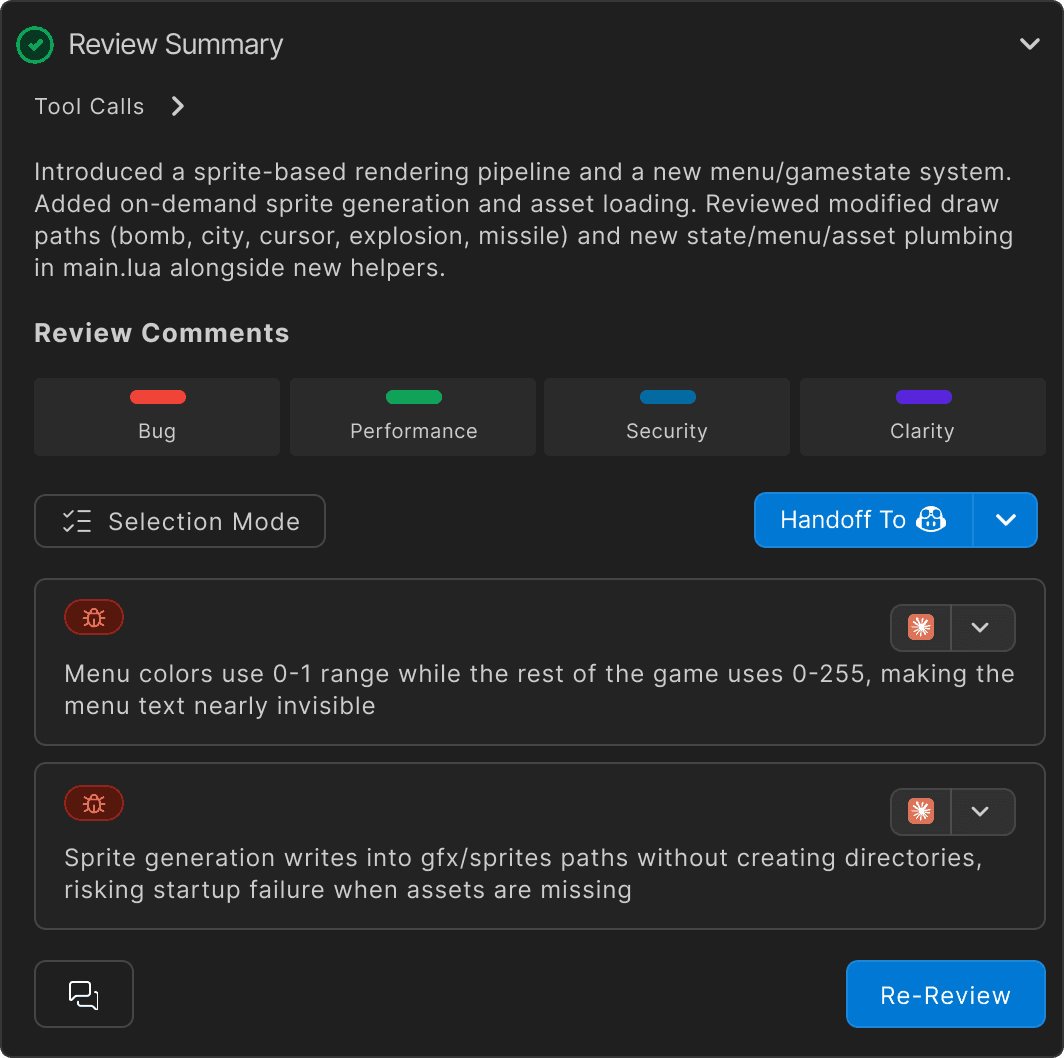This screenshot has height=1058, width=1064.
Task: Click the orange asterisk icon on the menu colors comment
Action: (x=921, y=628)
